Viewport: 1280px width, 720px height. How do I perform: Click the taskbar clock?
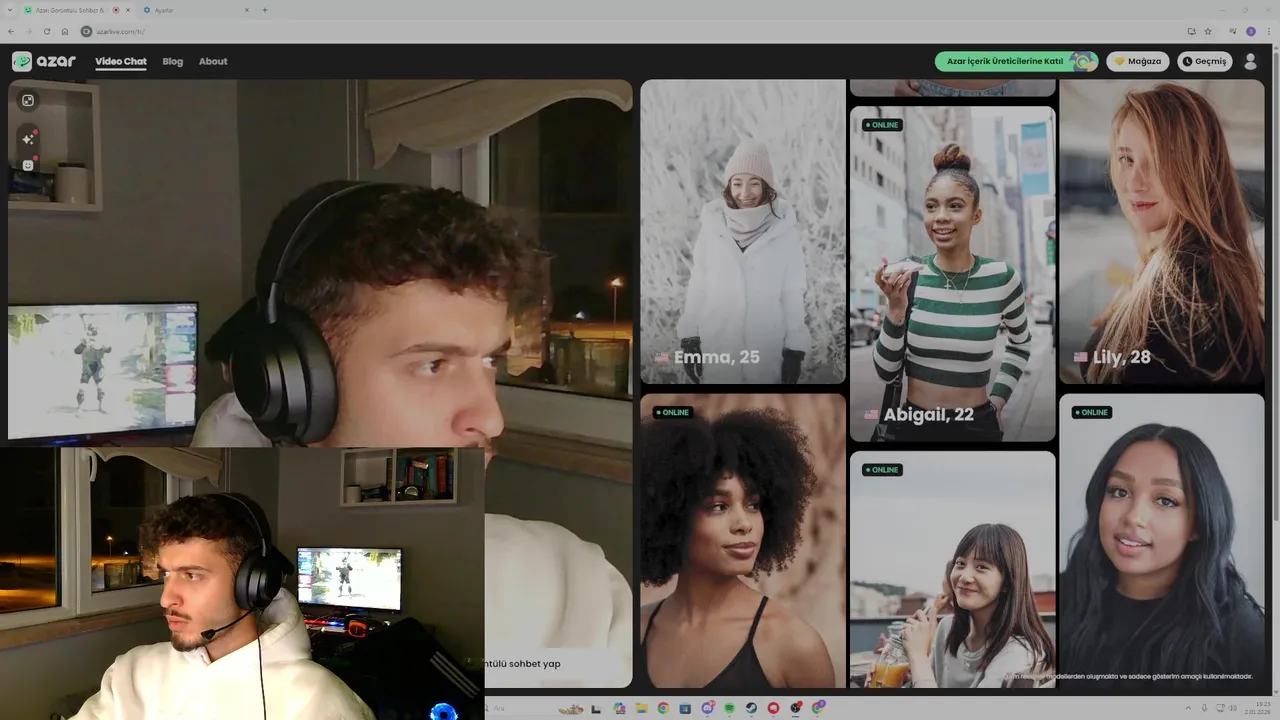pyautogui.click(x=1255, y=708)
